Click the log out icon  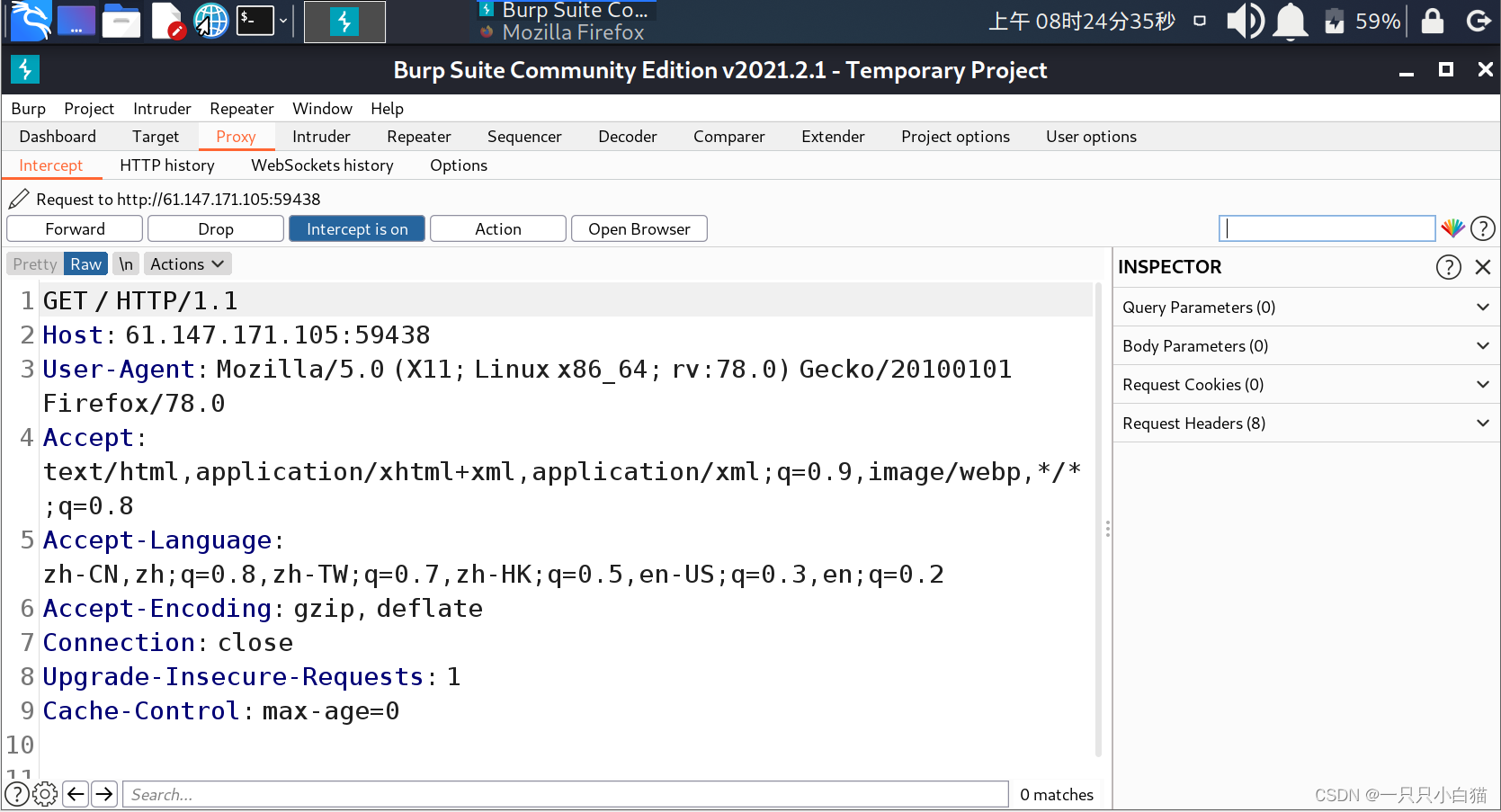point(1479,21)
